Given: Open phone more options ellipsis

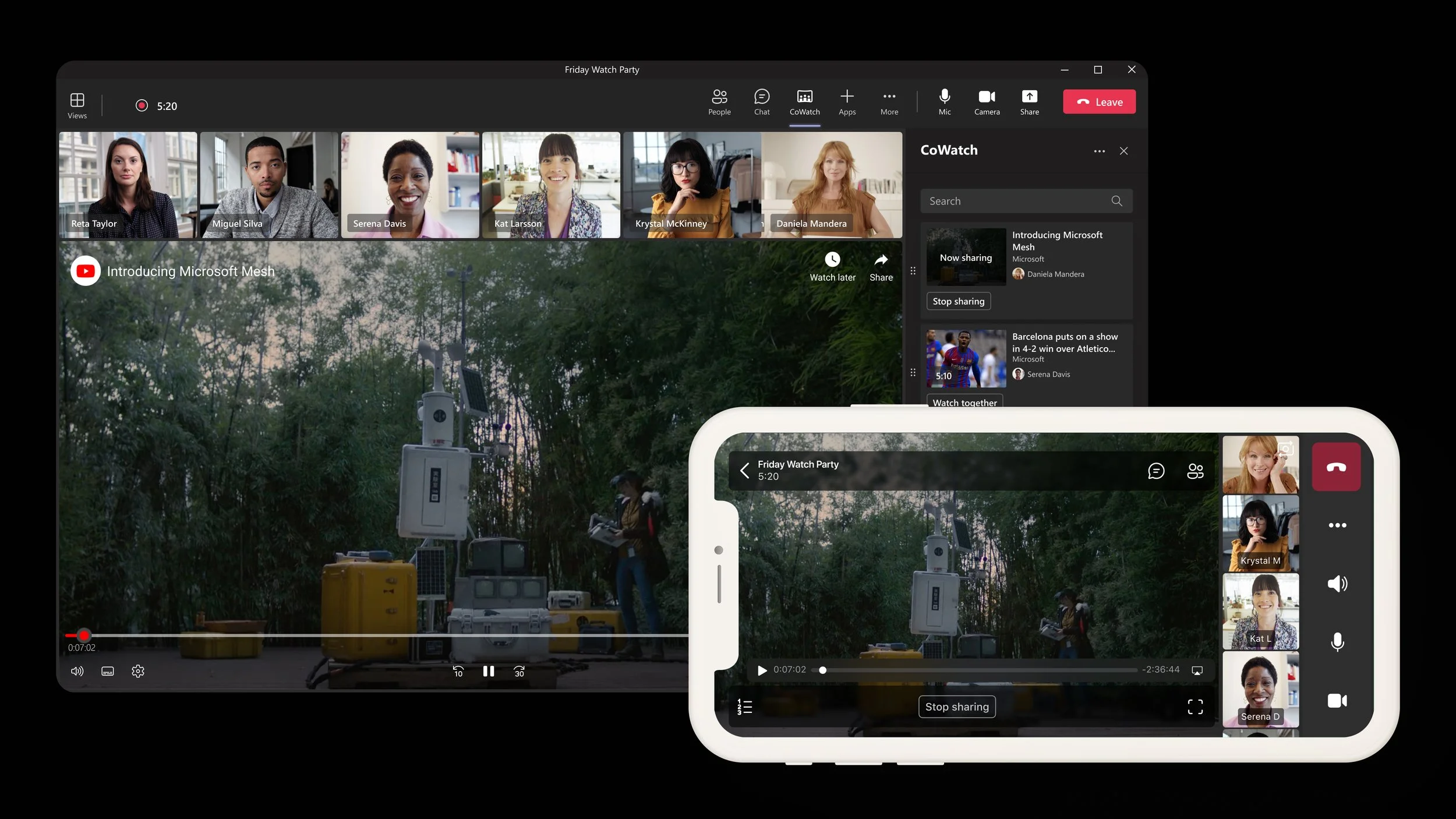Looking at the screenshot, I should pos(1337,525).
